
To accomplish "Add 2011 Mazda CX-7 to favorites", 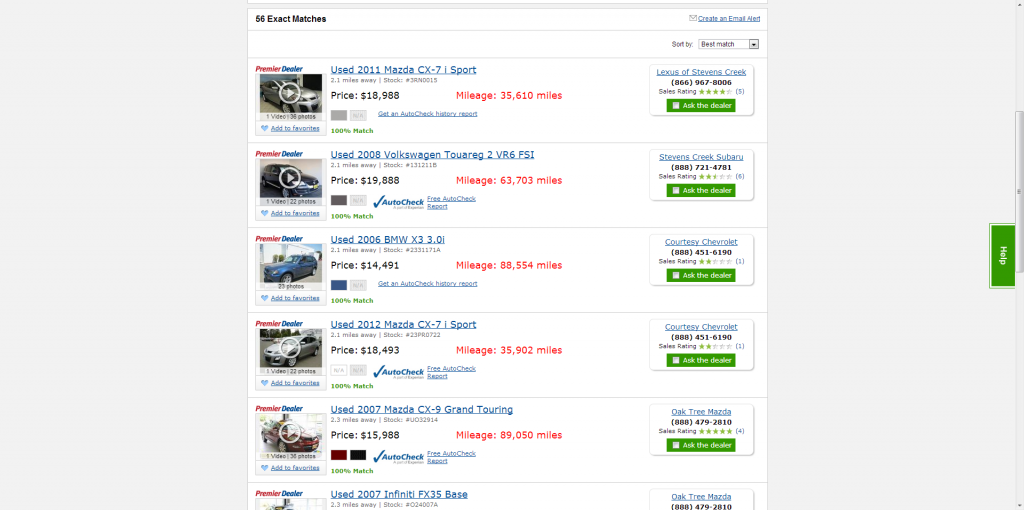I will tap(295, 128).
